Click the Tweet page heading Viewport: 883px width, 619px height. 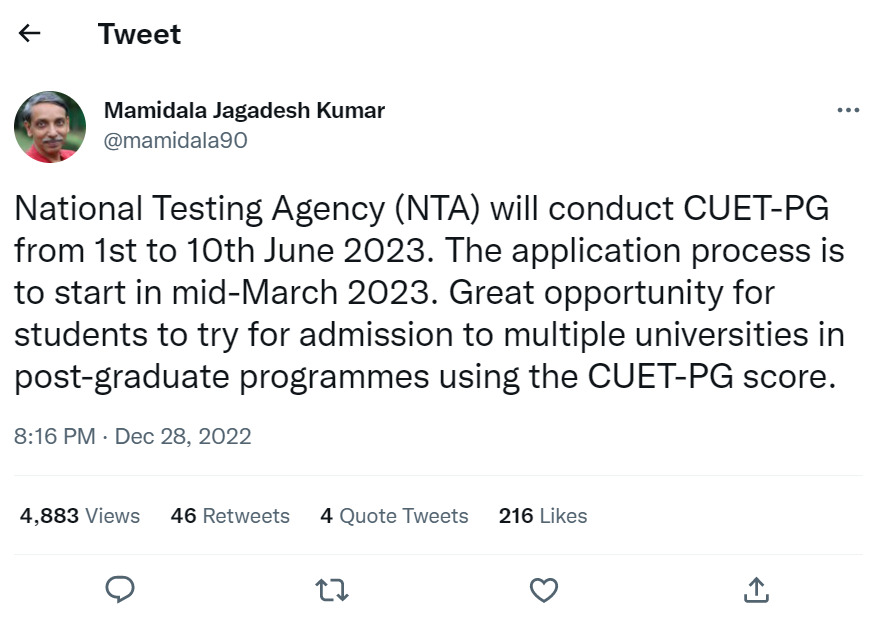click(139, 34)
